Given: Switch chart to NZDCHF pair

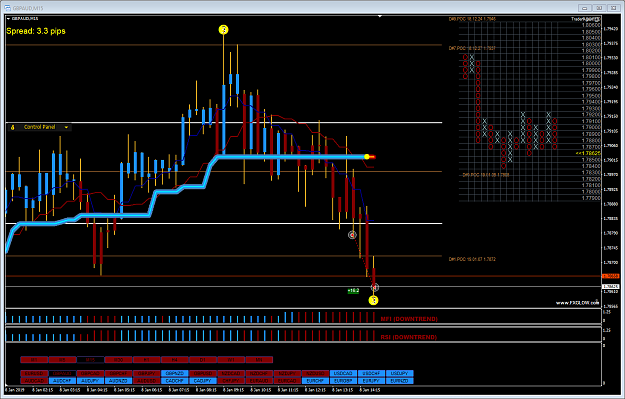Looking at the screenshot, I should pyautogui.click(x=259, y=373).
